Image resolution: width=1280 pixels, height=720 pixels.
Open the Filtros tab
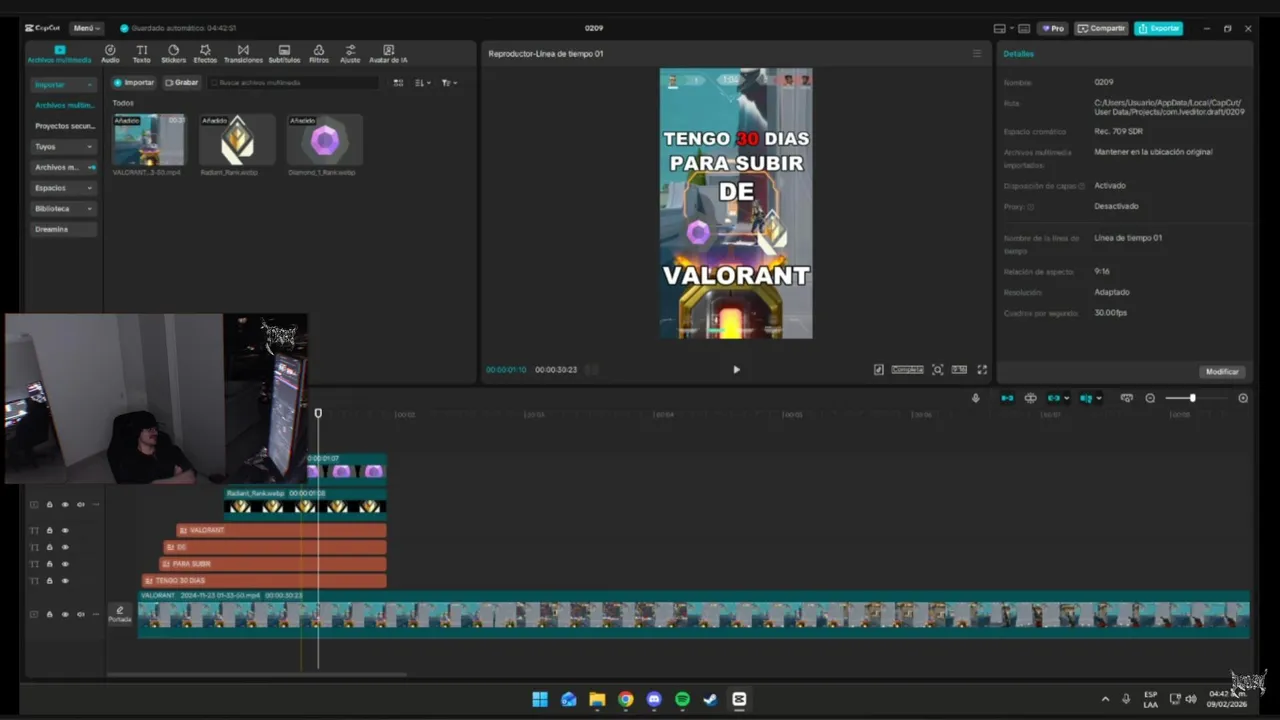pos(319,54)
